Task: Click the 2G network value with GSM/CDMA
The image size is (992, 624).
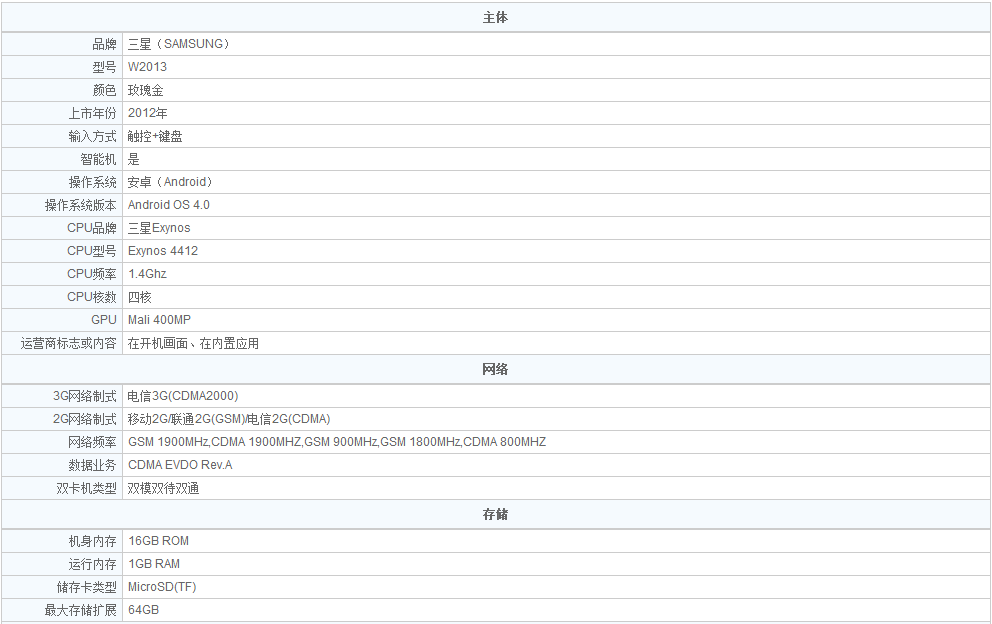Action: [229, 419]
